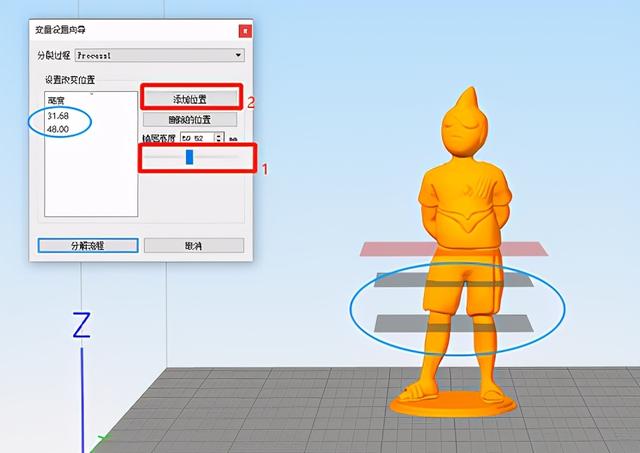Click the up arrow of the height spinner

(220, 135)
